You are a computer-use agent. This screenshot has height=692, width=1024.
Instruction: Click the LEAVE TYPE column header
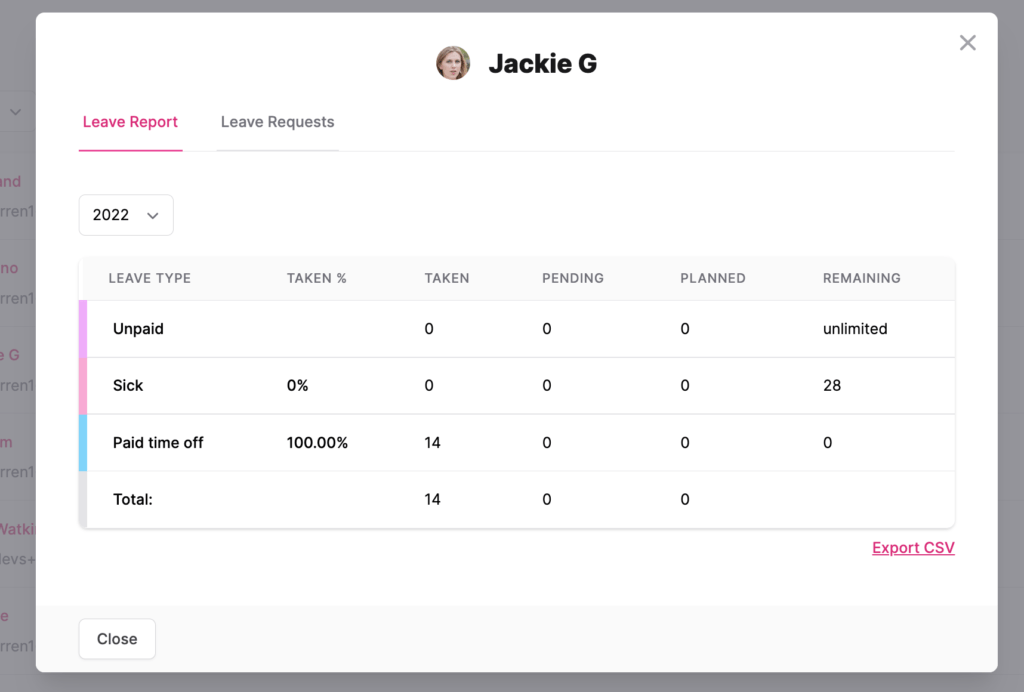pyautogui.click(x=149, y=278)
